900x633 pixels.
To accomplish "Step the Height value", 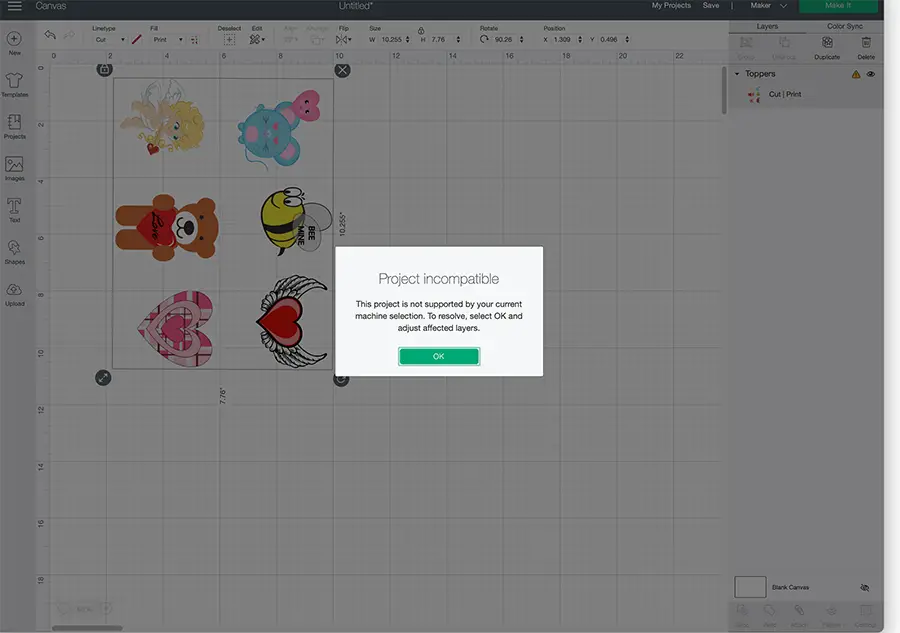I will [458, 40].
